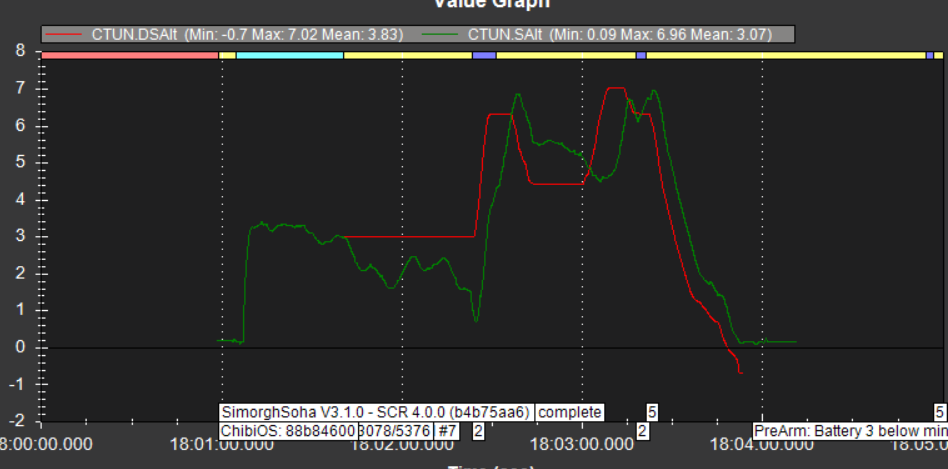The height and width of the screenshot is (469, 948).
Task: Click the cyan flight mode bar segment
Action: point(290,55)
